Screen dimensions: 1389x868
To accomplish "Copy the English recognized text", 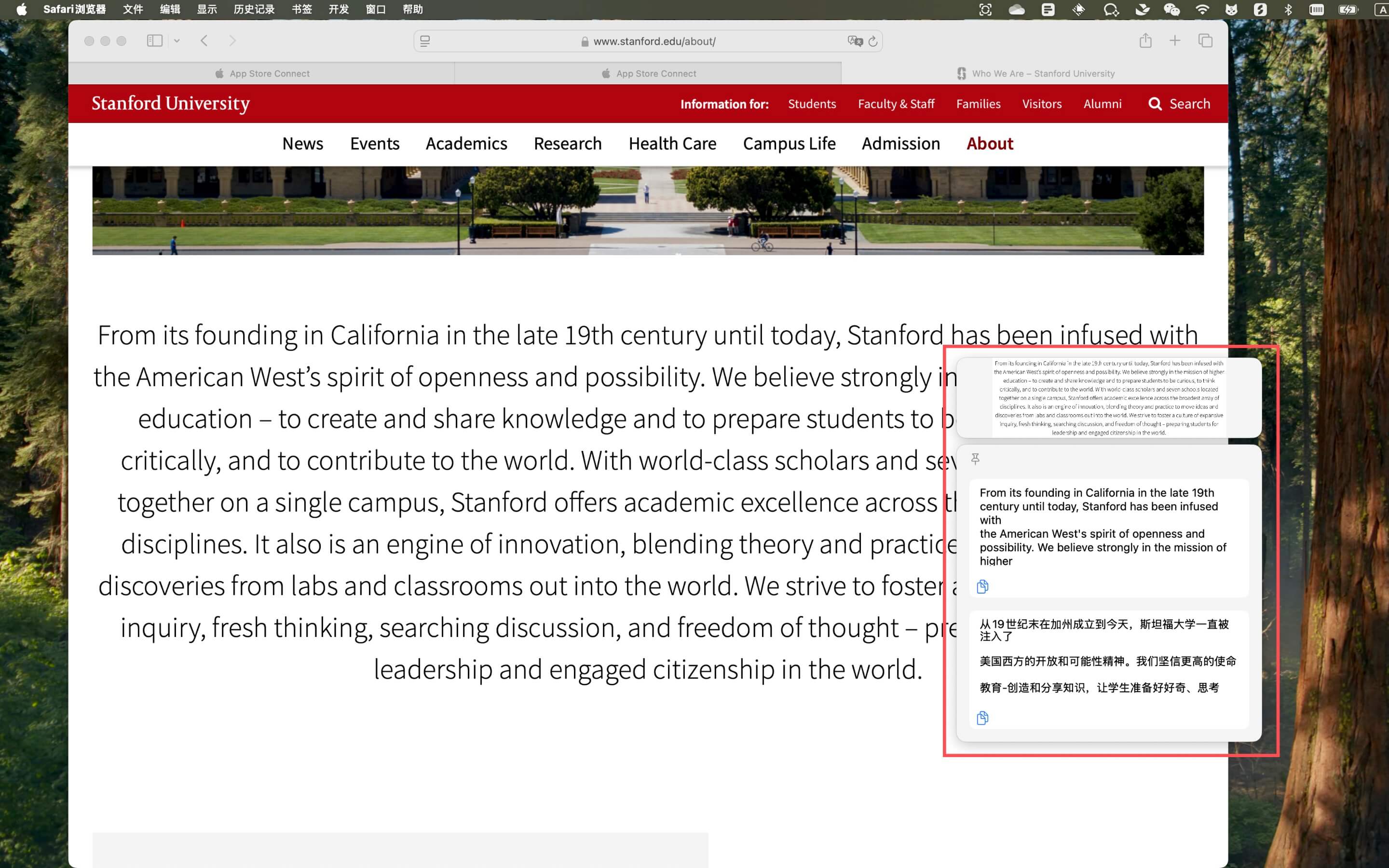I will (982, 587).
